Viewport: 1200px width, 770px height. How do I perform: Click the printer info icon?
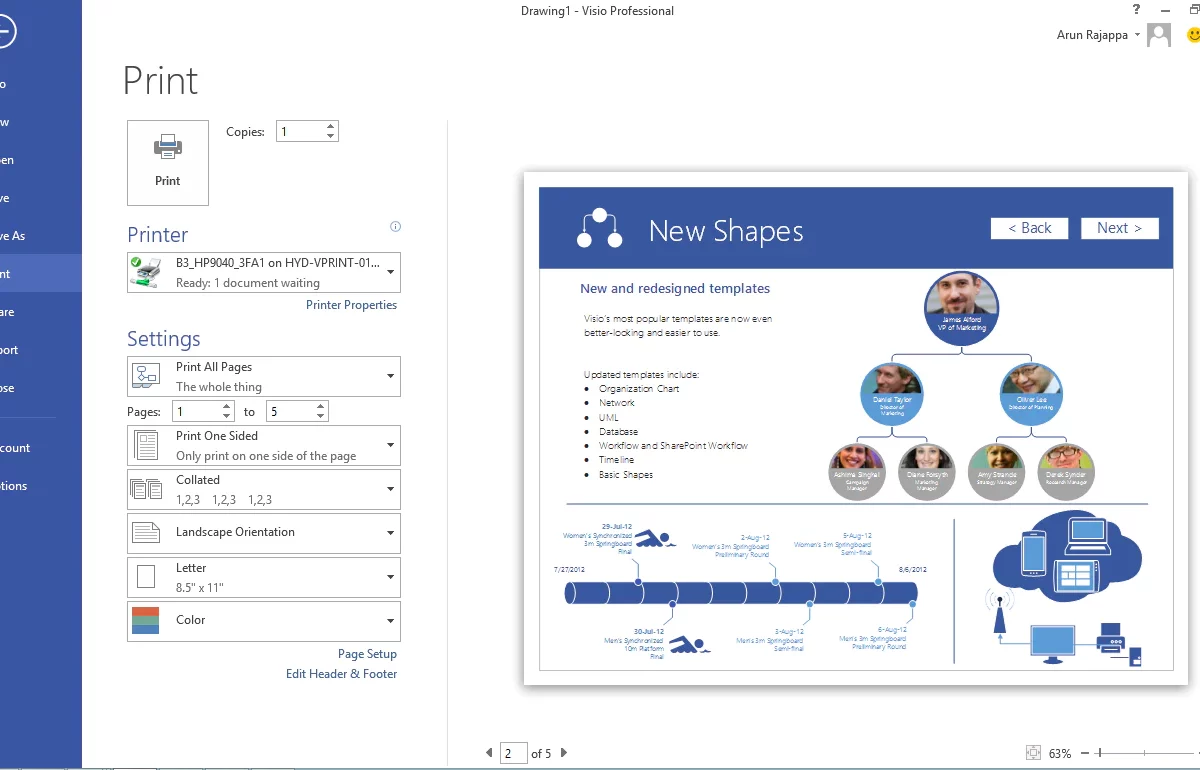pyautogui.click(x=395, y=227)
